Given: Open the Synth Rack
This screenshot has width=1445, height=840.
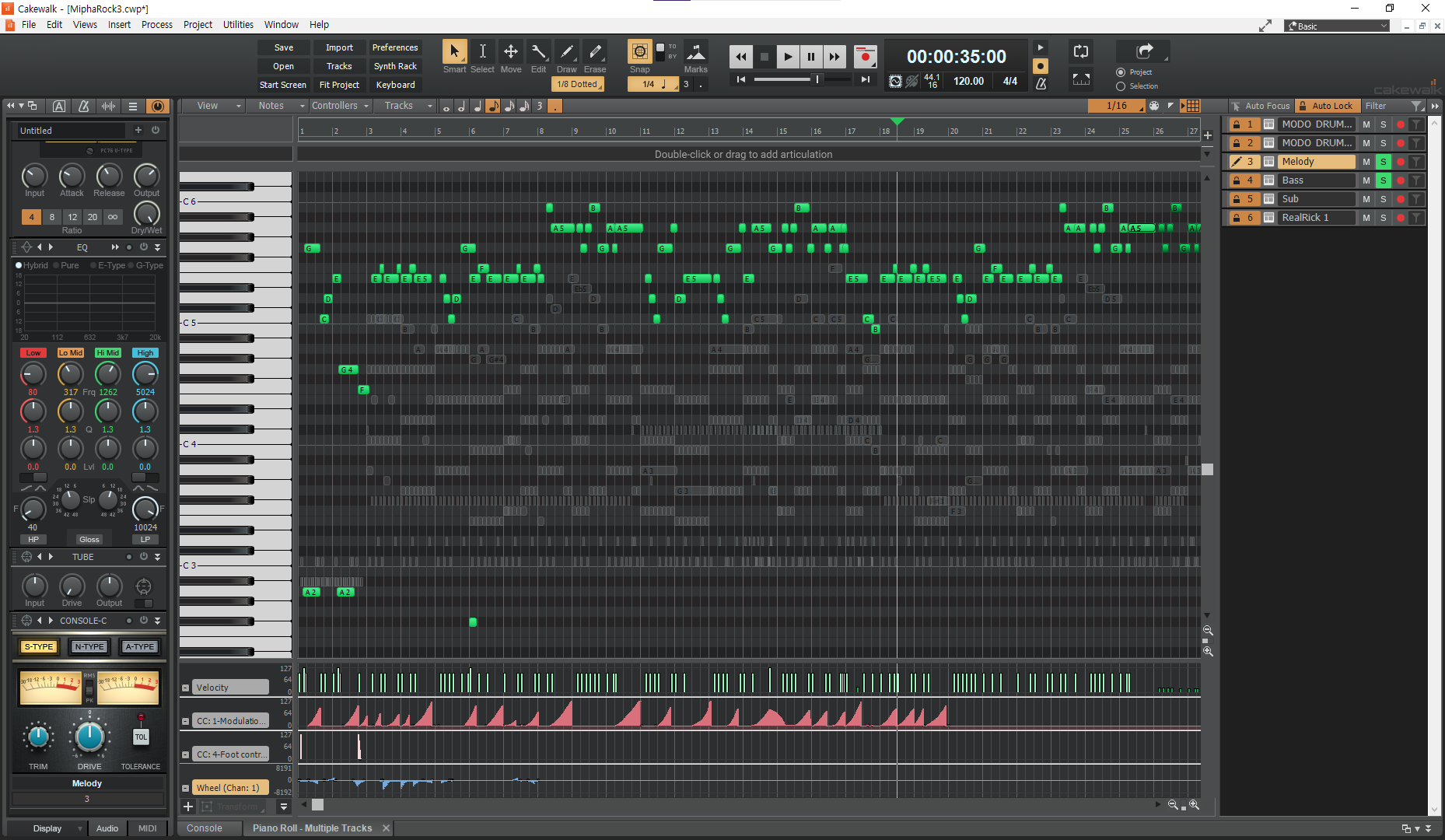Looking at the screenshot, I should point(395,66).
